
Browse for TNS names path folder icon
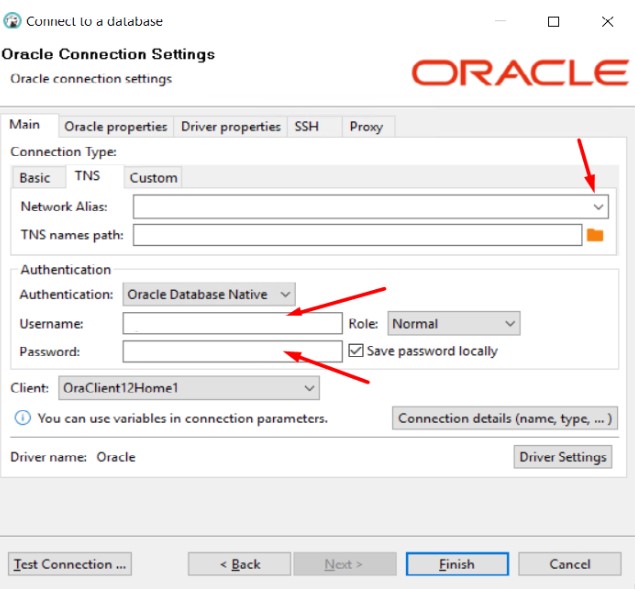(595, 235)
